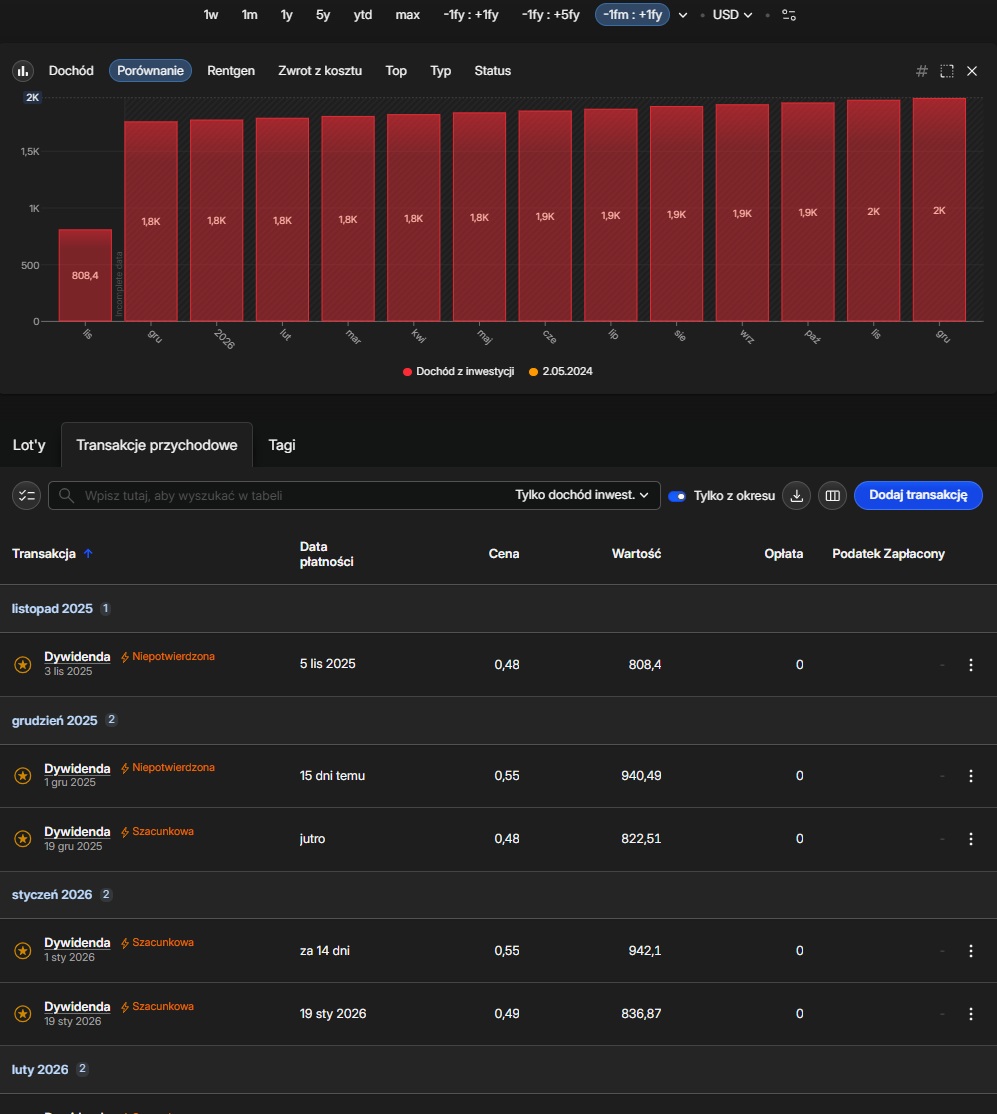Open the filter settings sliders icon
The image size is (997, 1114).
789,15
